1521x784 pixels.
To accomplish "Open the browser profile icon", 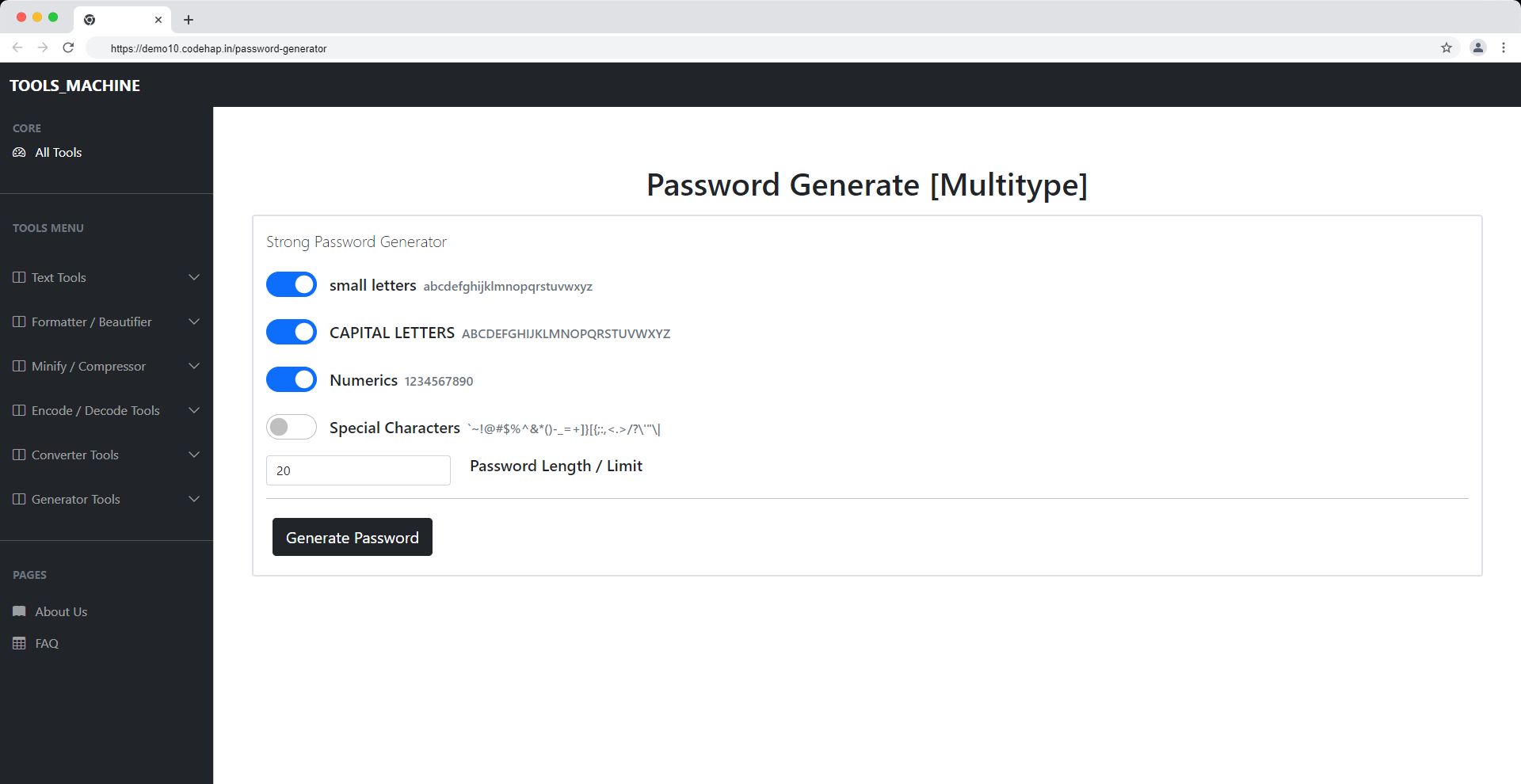I will [x=1478, y=48].
